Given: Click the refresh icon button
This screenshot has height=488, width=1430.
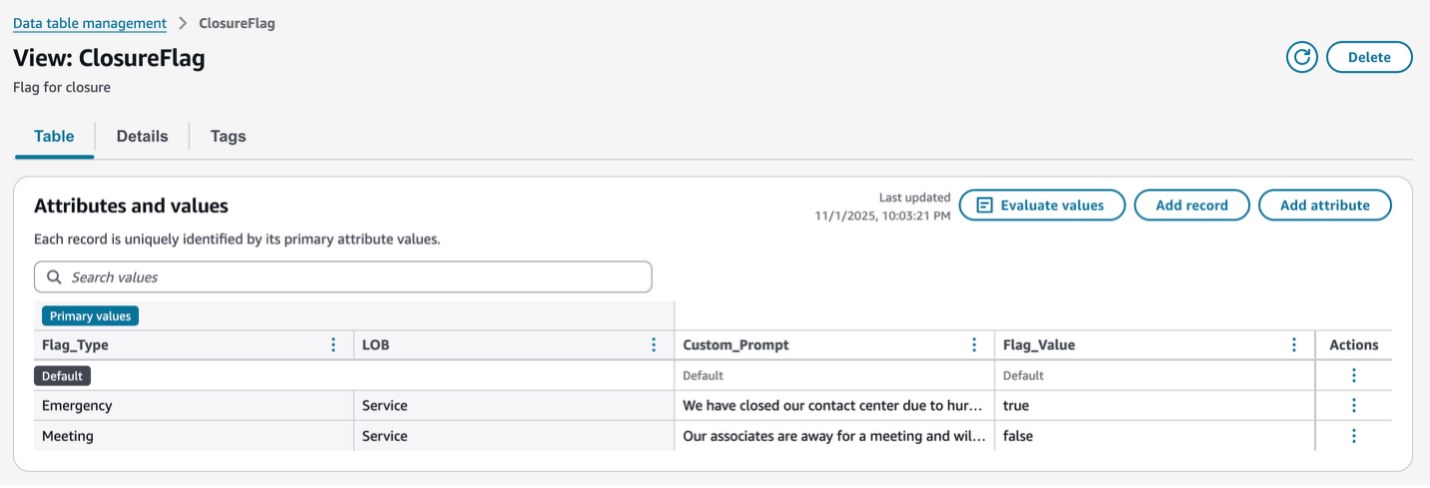Looking at the screenshot, I should pyautogui.click(x=1302, y=57).
